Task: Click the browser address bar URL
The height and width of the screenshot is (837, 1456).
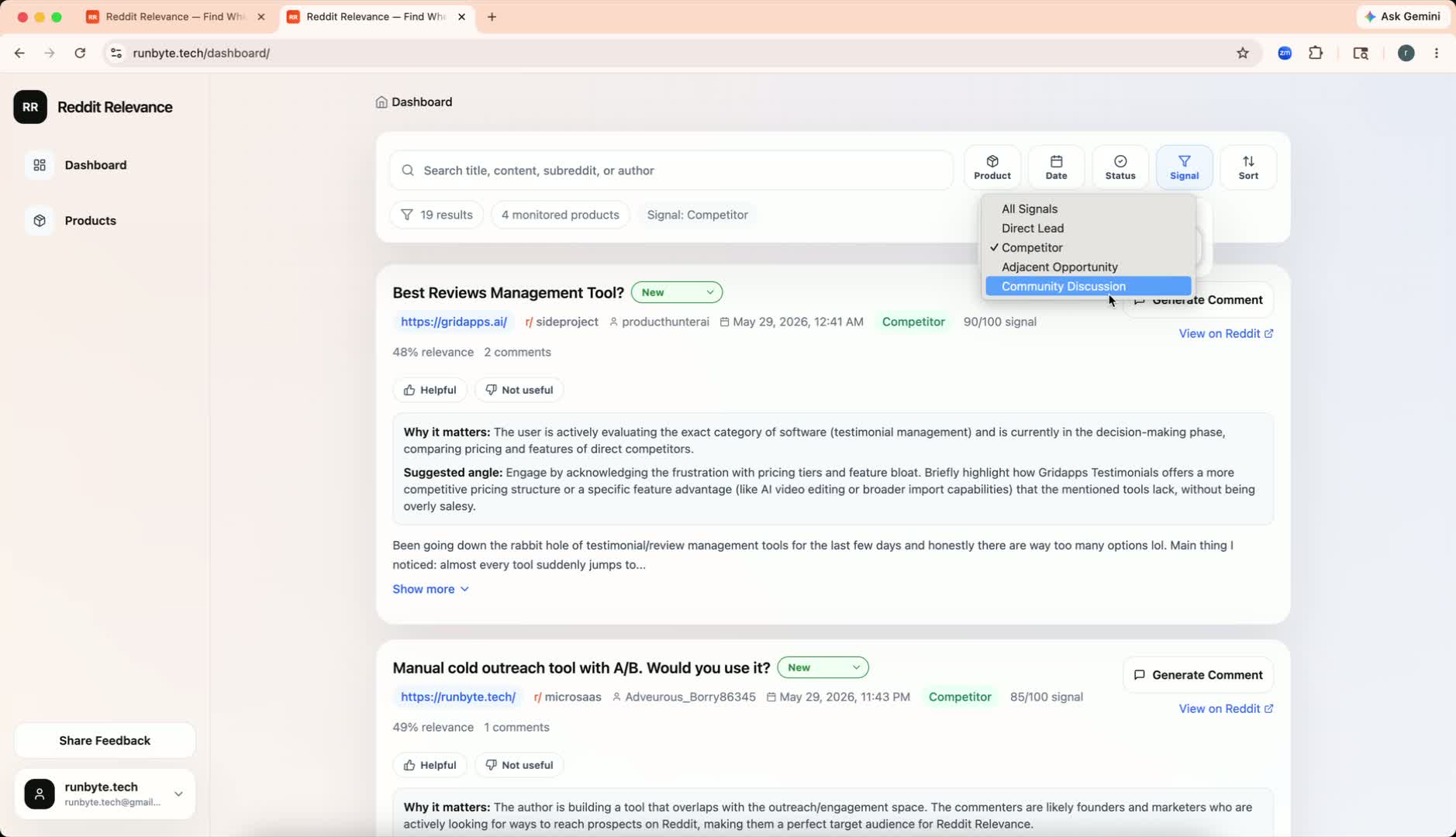Action: click(202, 53)
